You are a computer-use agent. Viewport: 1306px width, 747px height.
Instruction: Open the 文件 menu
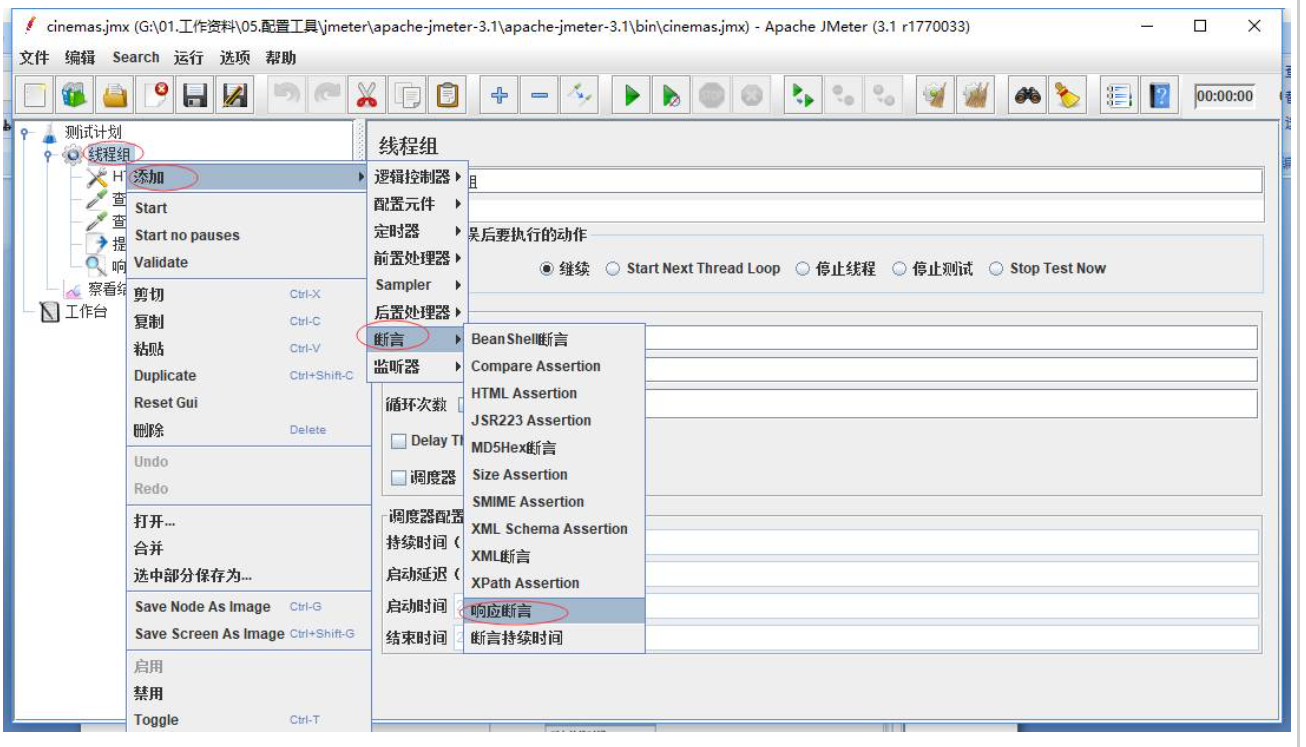[34, 58]
